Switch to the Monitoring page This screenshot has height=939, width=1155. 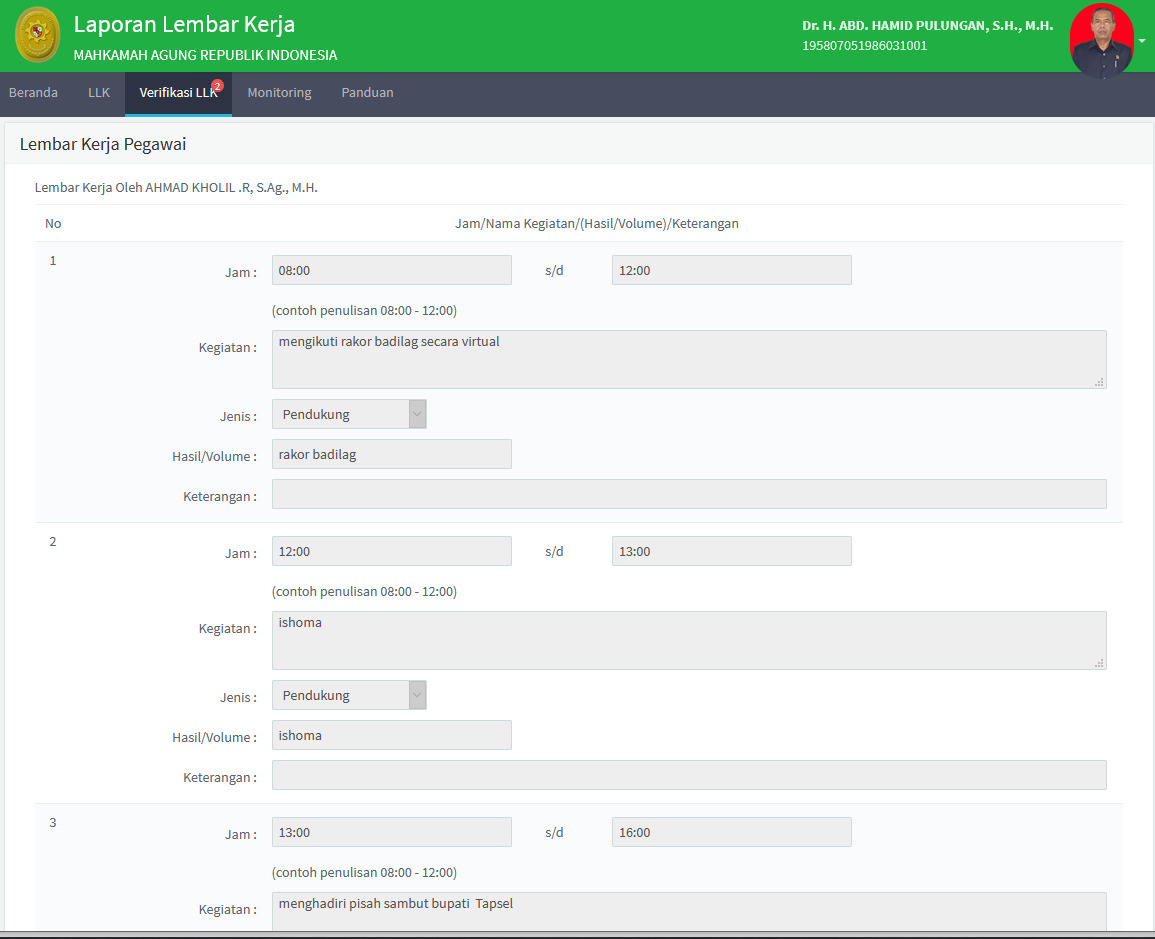279,93
